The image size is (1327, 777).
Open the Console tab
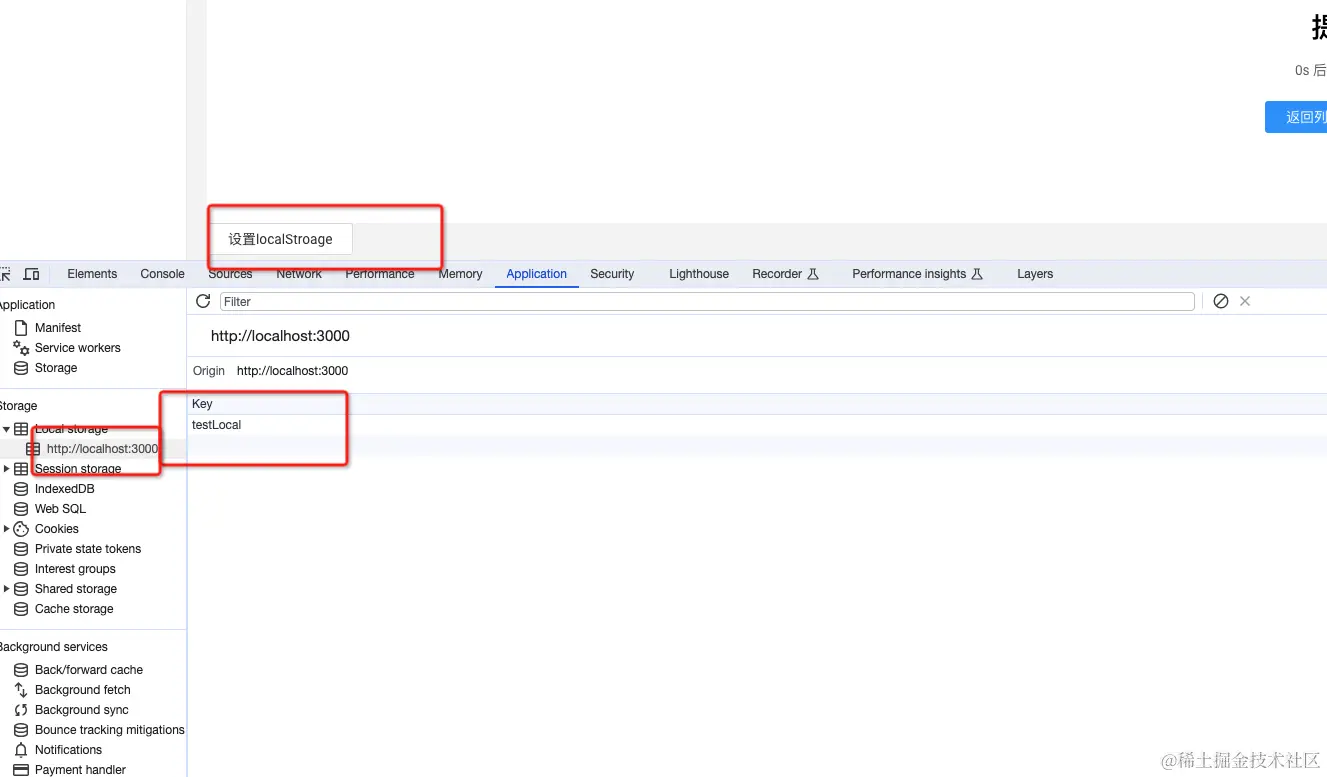(x=162, y=274)
